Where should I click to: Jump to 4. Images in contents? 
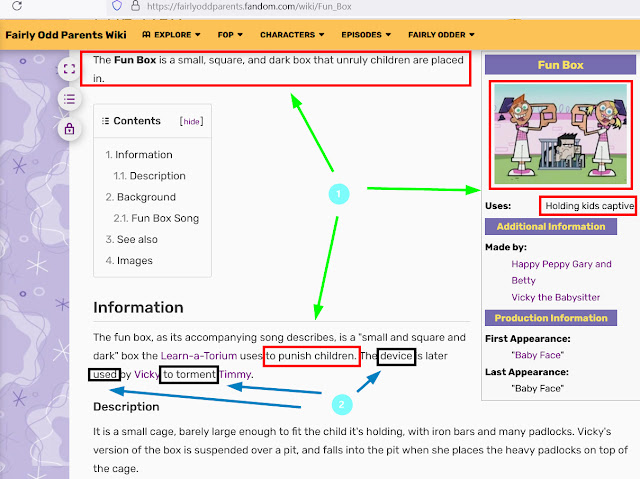[x=129, y=261]
